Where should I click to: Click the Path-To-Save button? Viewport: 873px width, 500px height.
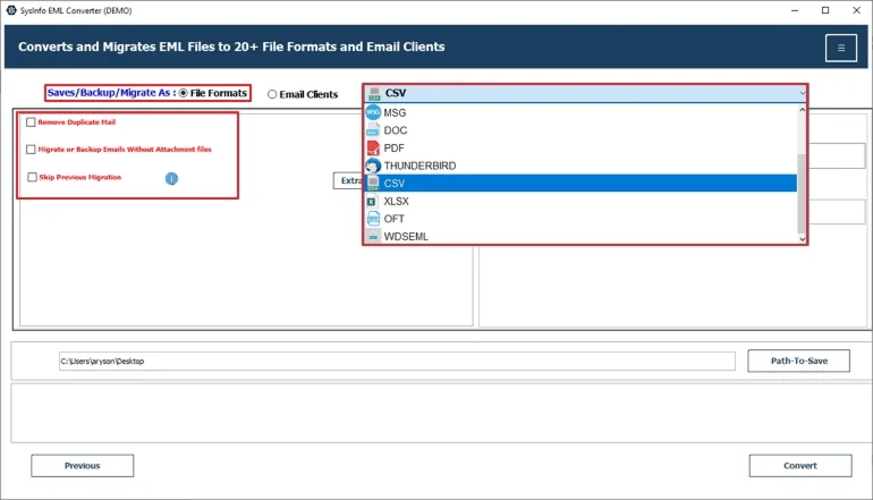[798, 361]
